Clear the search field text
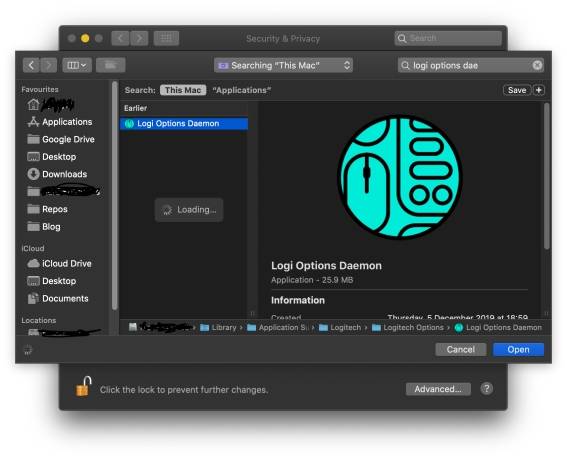The height and width of the screenshot is (460, 567). 537,65
